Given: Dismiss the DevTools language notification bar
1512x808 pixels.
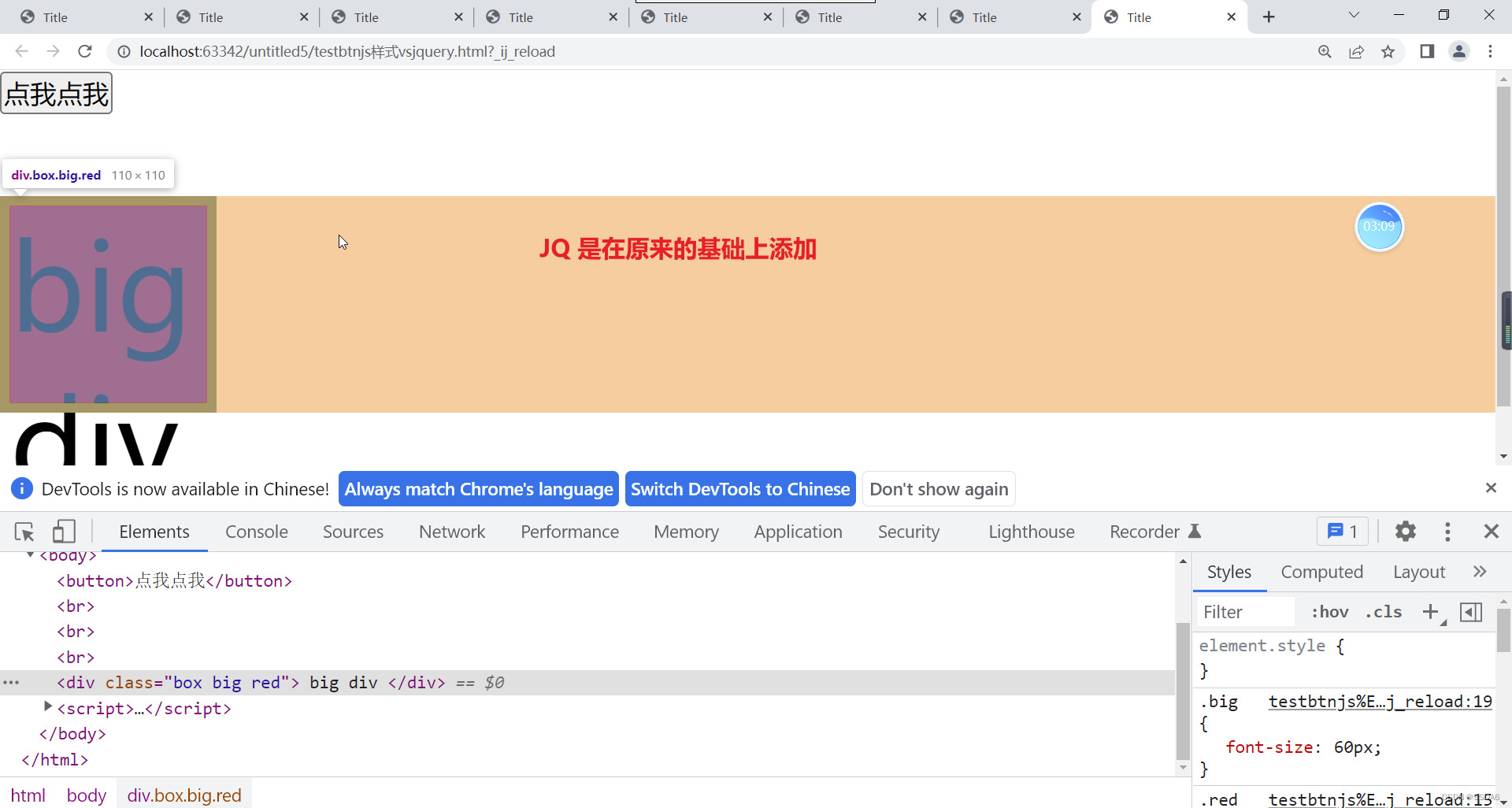Looking at the screenshot, I should pos(1491,488).
